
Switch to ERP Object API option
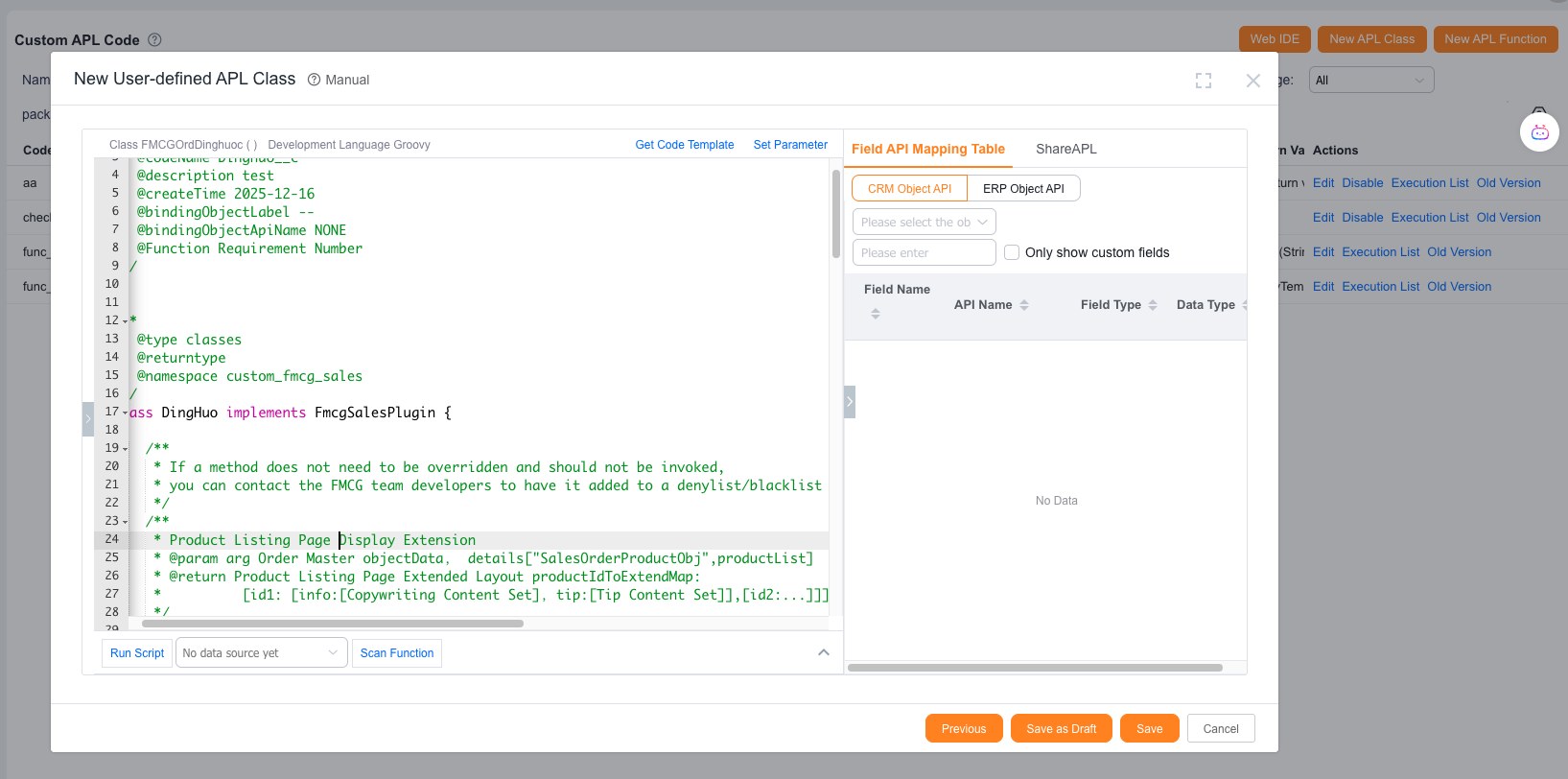point(1023,189)
